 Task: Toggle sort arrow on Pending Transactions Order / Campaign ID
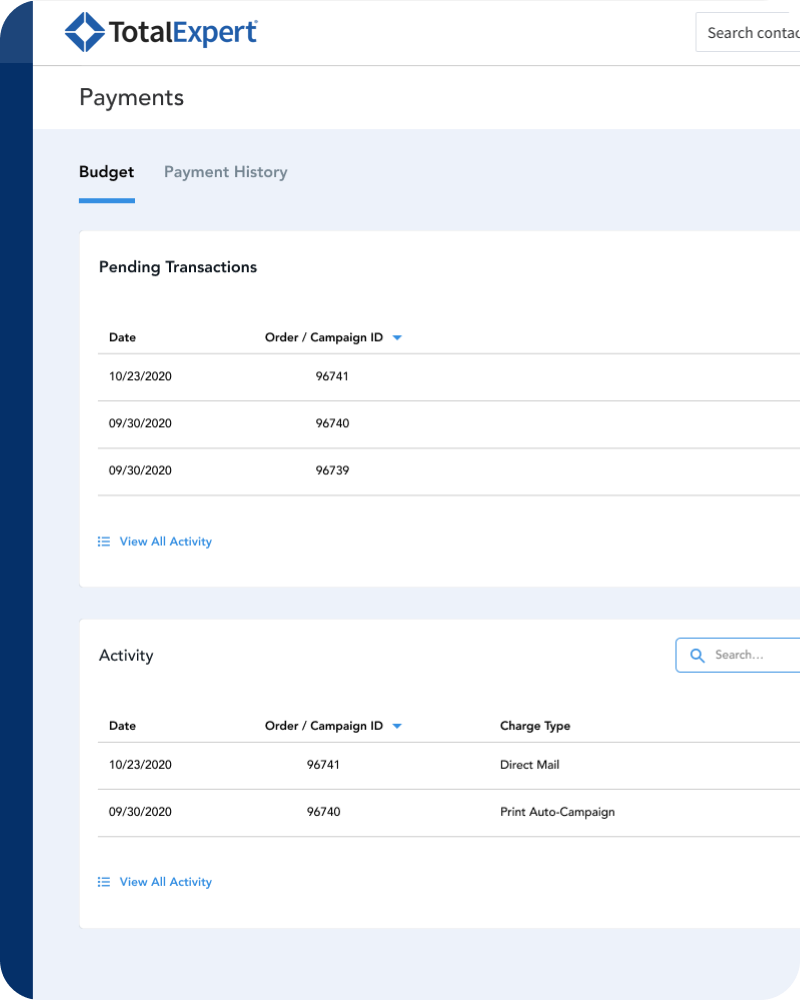tap(397, 338)
